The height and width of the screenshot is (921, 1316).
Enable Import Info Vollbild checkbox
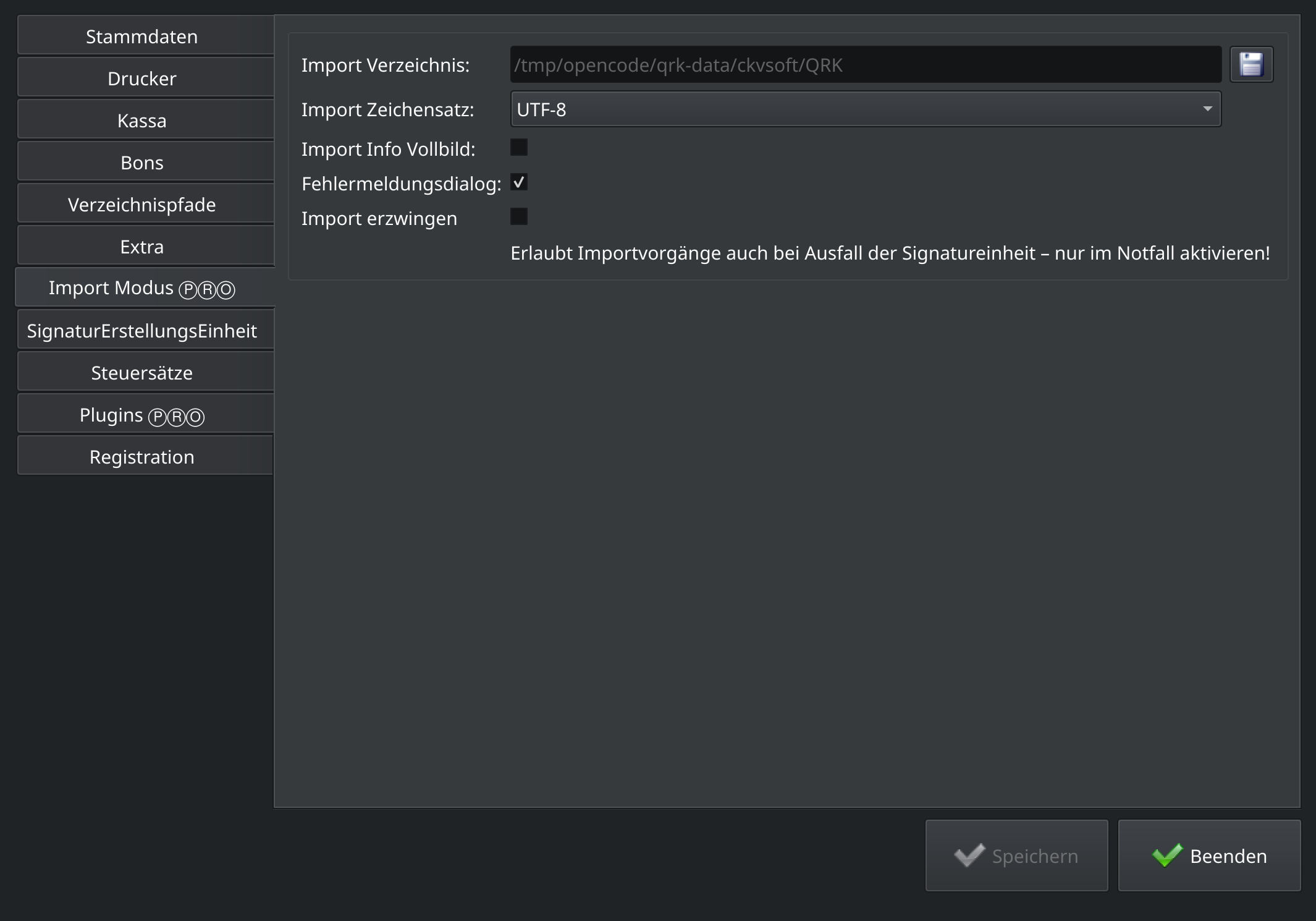[519, 148]
